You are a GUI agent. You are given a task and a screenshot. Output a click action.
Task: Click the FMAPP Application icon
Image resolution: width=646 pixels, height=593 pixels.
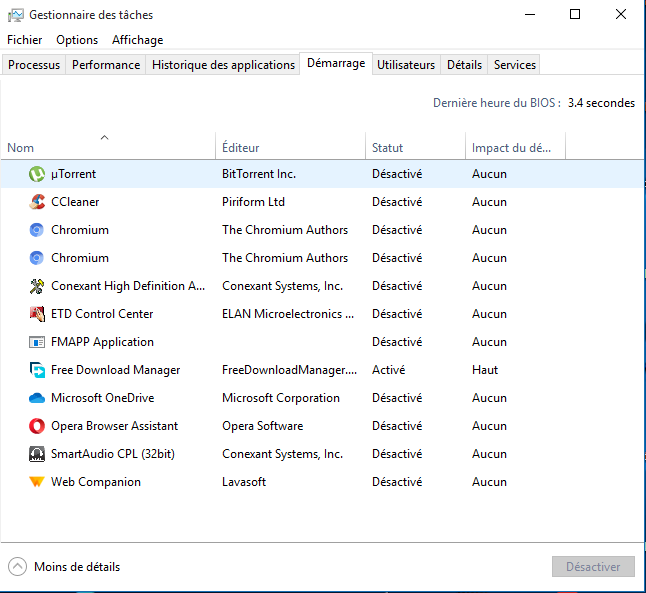click(37, 342)
